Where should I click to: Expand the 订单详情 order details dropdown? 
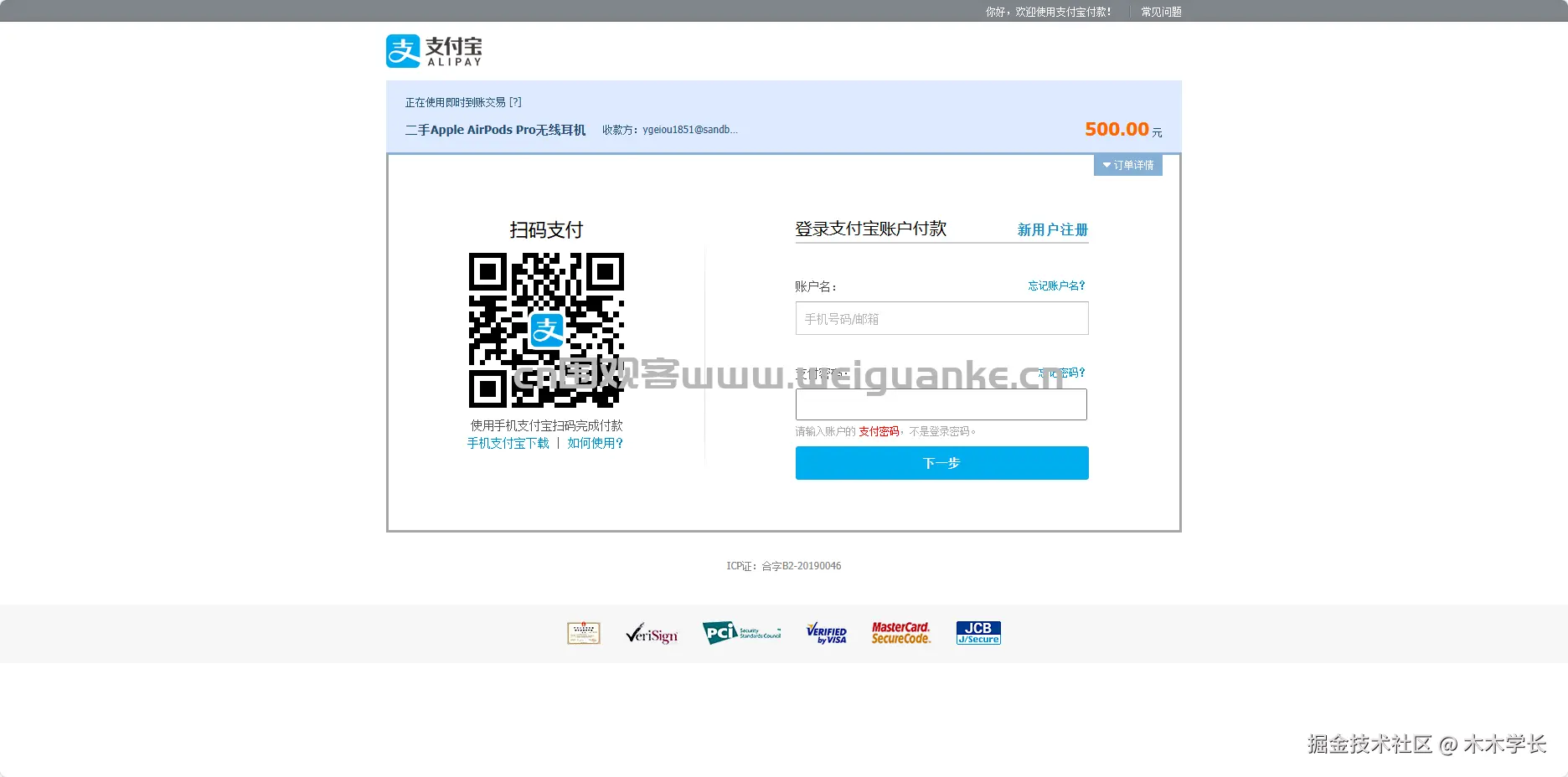pyautogui.click(x=1128, y=165)
